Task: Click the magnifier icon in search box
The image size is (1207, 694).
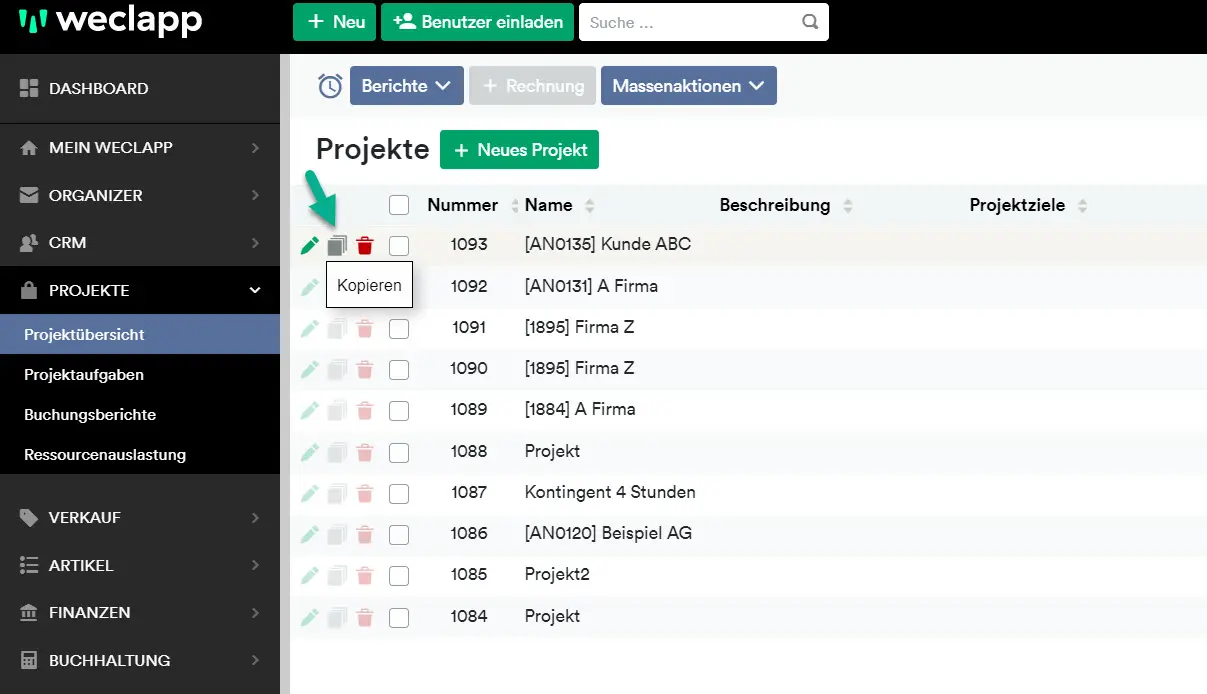Action: click(810, 22)
